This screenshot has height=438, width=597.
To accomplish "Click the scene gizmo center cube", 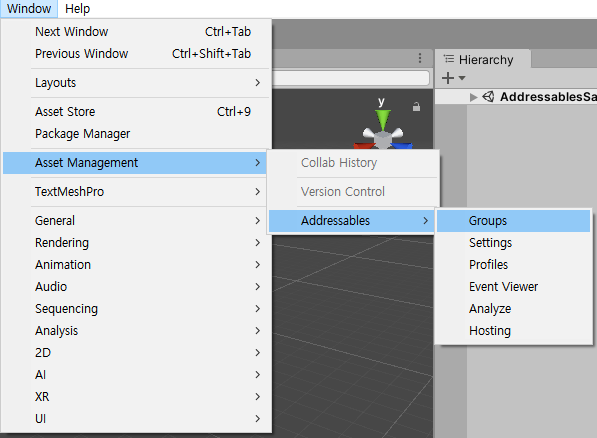I will (x=382, y=139).
